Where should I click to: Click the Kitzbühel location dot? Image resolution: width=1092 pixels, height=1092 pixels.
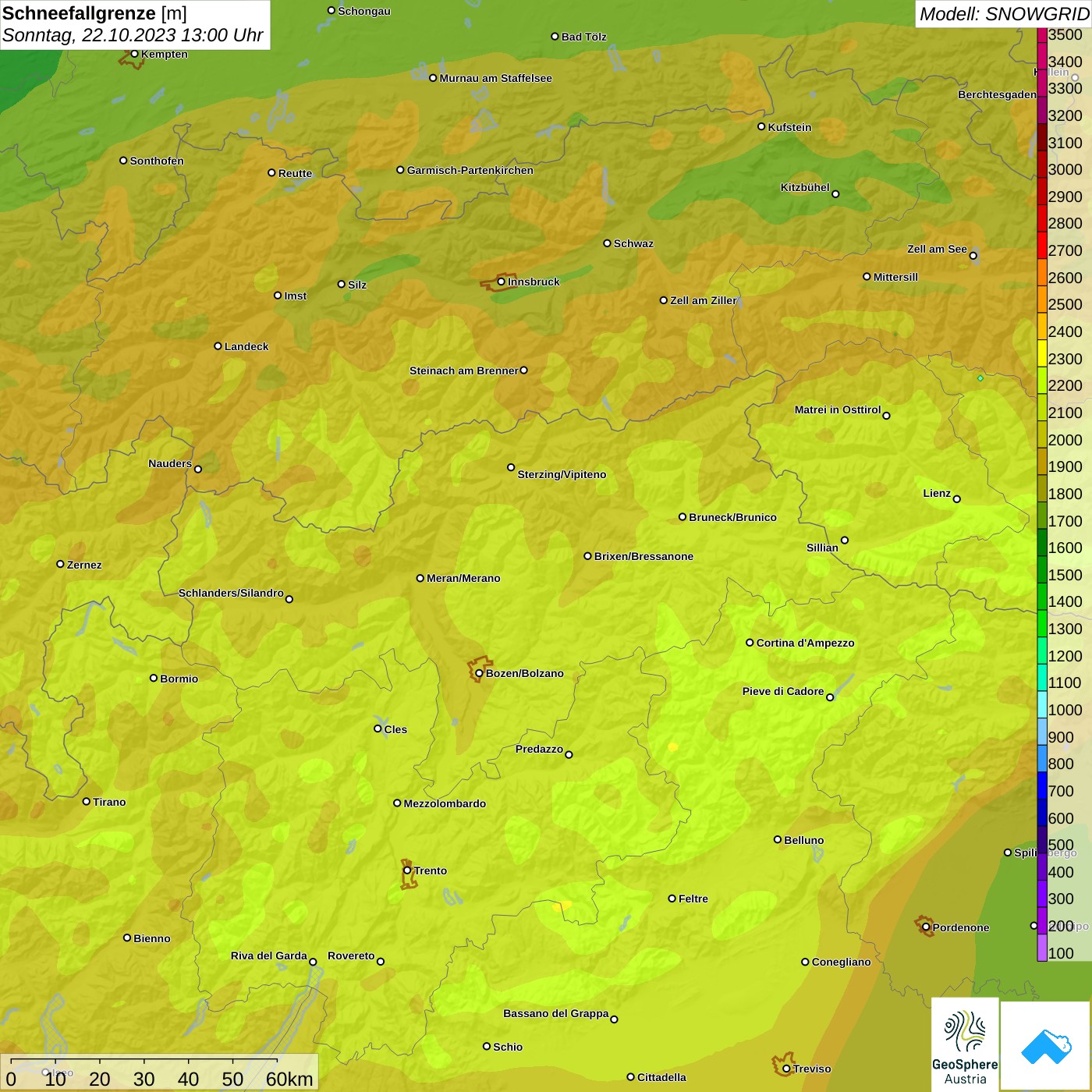click(835, 194)
